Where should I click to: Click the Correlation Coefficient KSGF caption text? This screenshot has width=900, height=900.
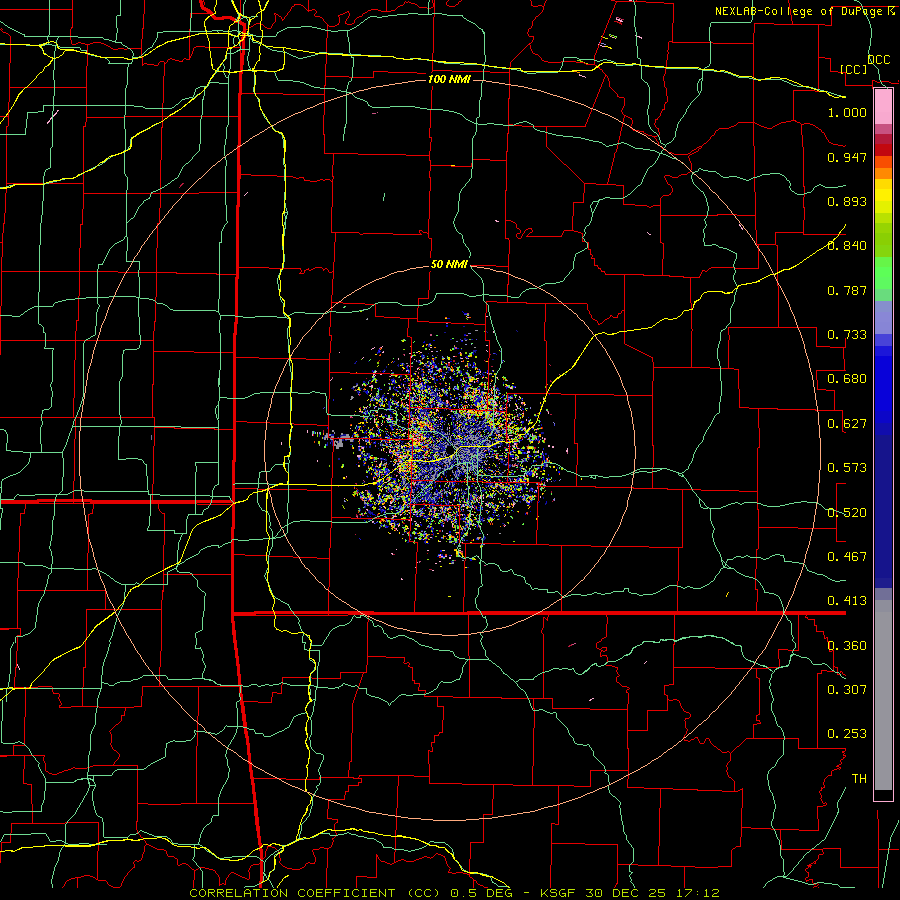point(454,893)
